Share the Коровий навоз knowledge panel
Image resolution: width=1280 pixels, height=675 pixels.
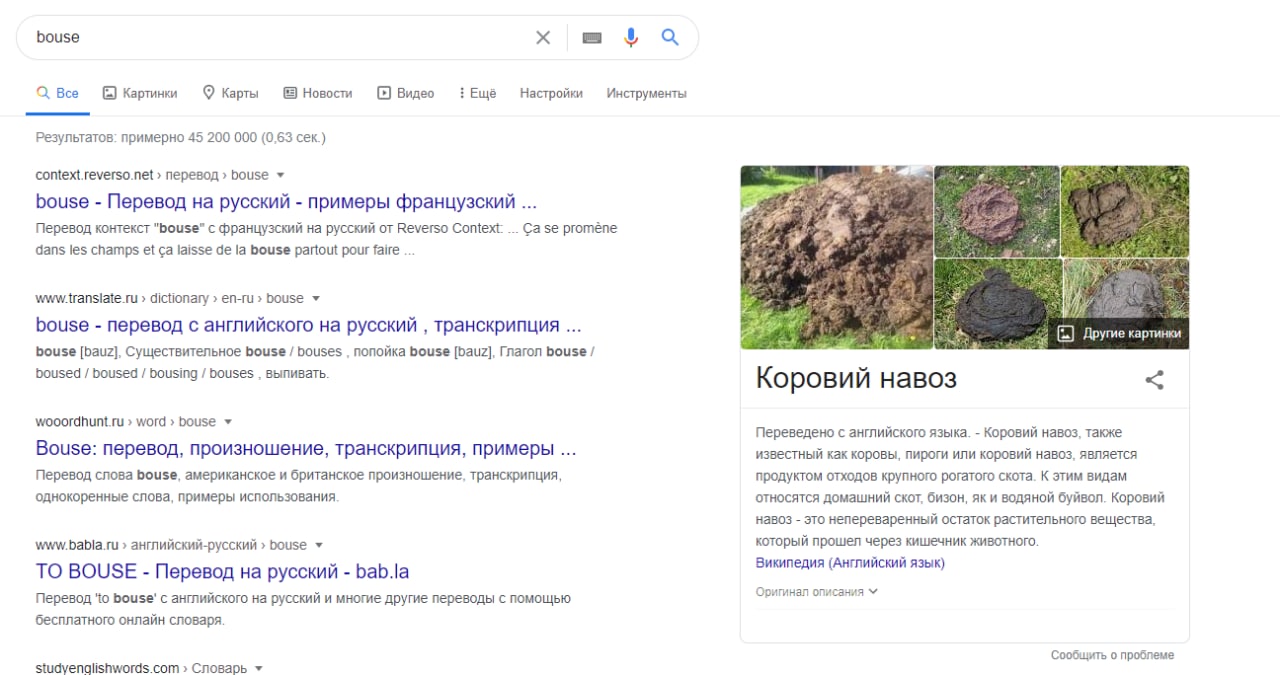[1154, 380]
